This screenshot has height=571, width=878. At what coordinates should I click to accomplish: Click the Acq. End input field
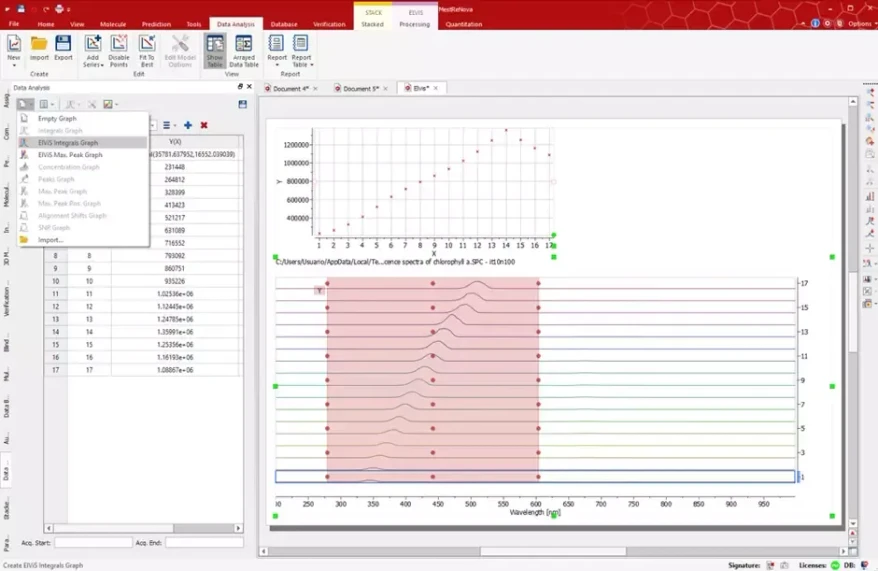(204, 542)
